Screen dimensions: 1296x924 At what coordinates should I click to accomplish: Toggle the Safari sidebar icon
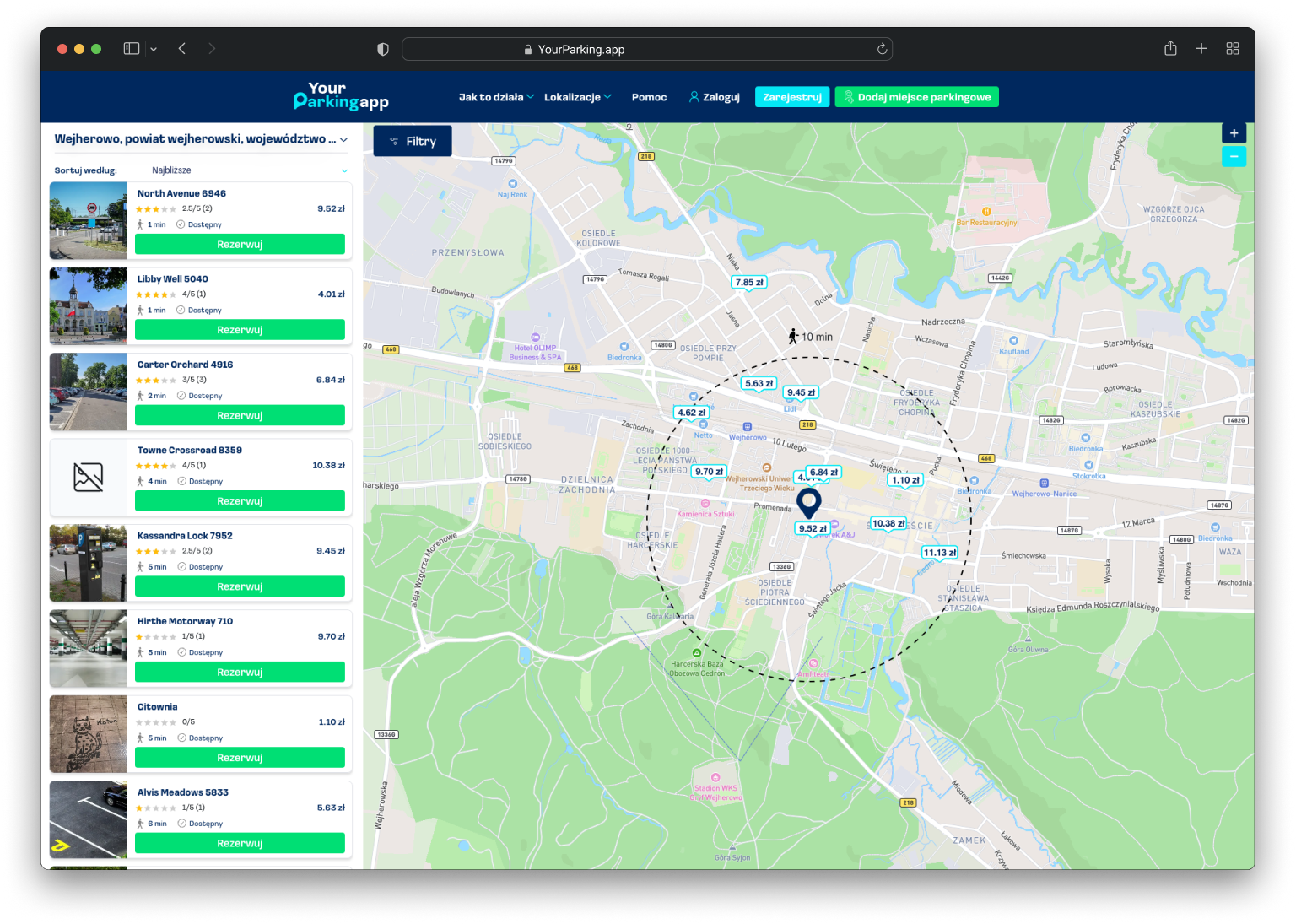click(132, 49)
